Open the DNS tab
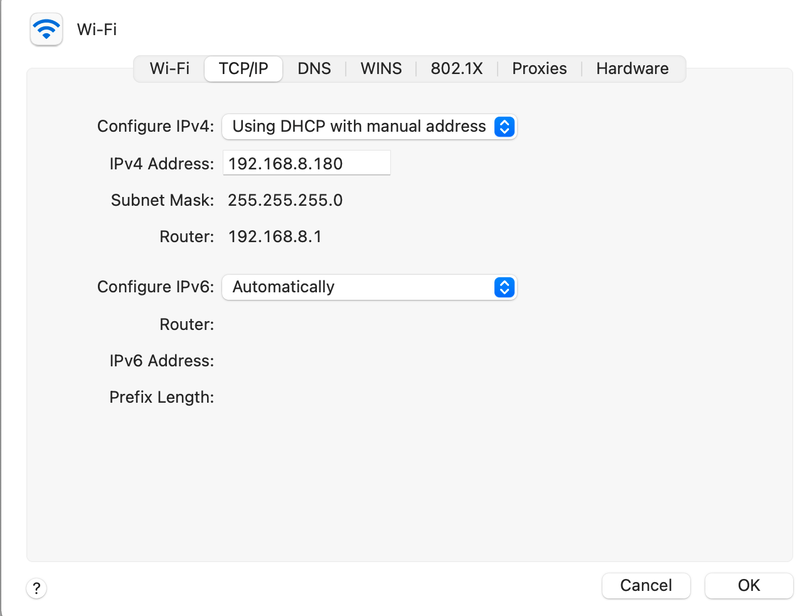The width and height of the screenshot is (812, 616). (x=314, y=69)
